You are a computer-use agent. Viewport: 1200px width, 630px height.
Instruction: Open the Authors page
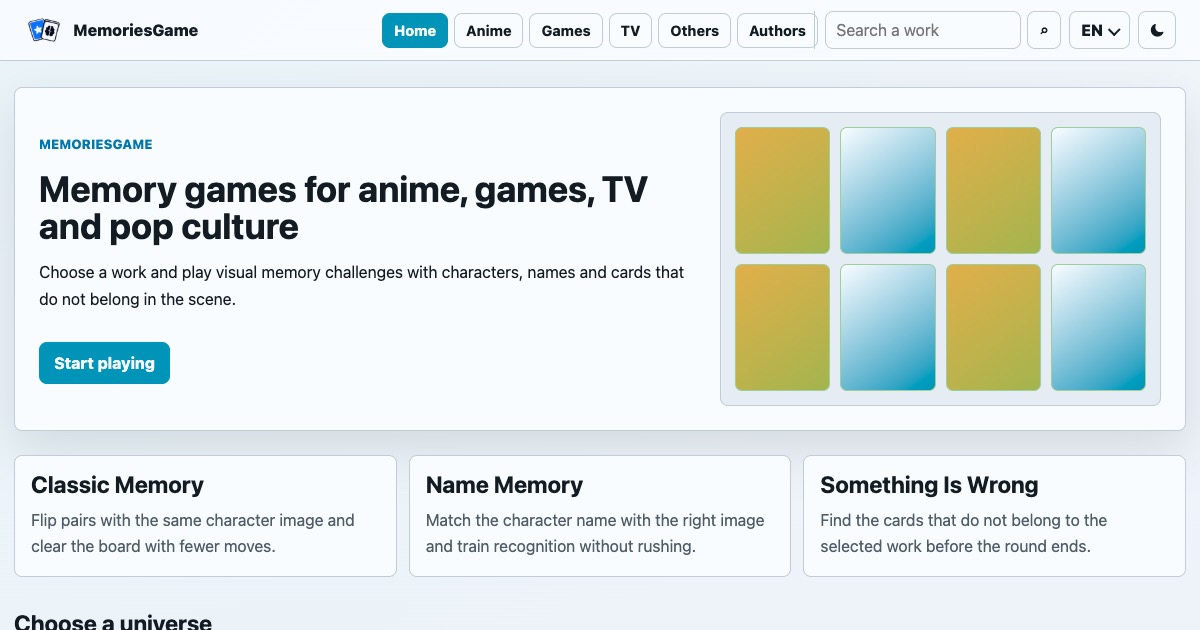point(777,30)
